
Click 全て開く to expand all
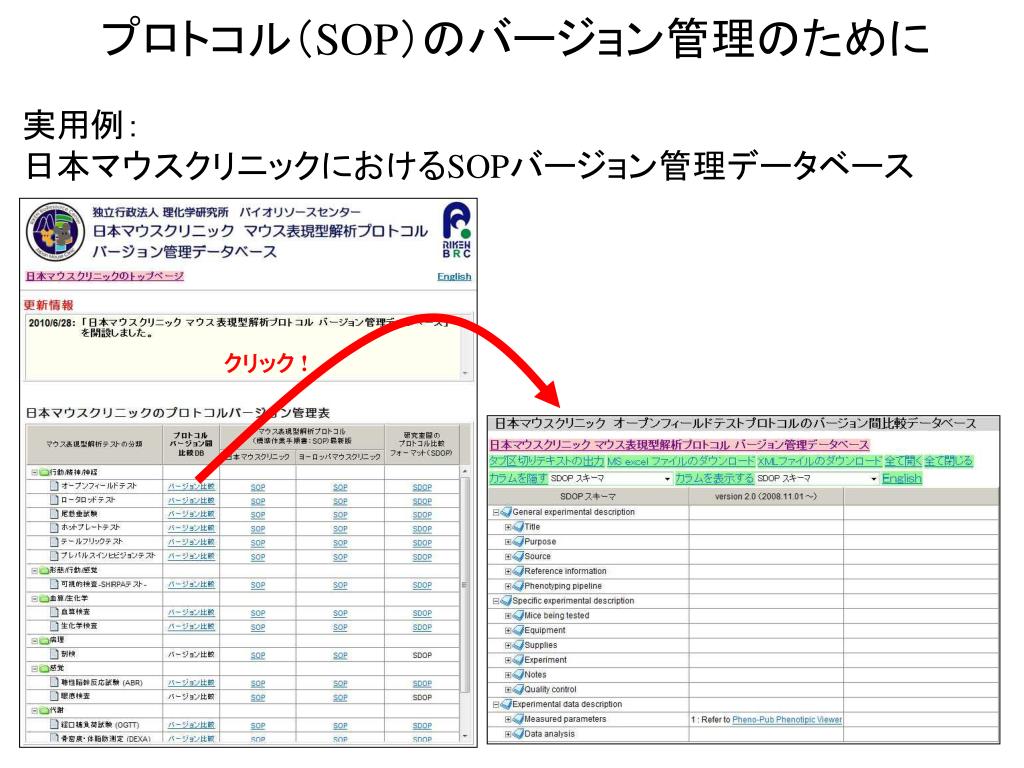(x=903, y=461)
